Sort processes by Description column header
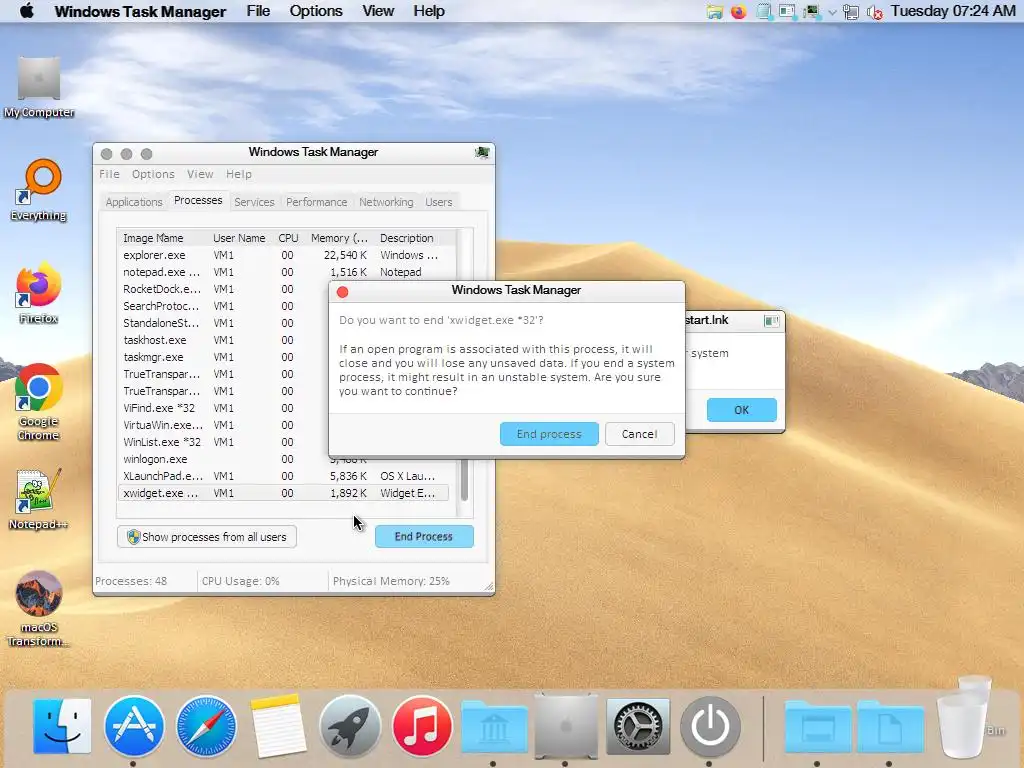Image resolution: width=1024 pixels, height=768 pixels. [x=406, y=238]
